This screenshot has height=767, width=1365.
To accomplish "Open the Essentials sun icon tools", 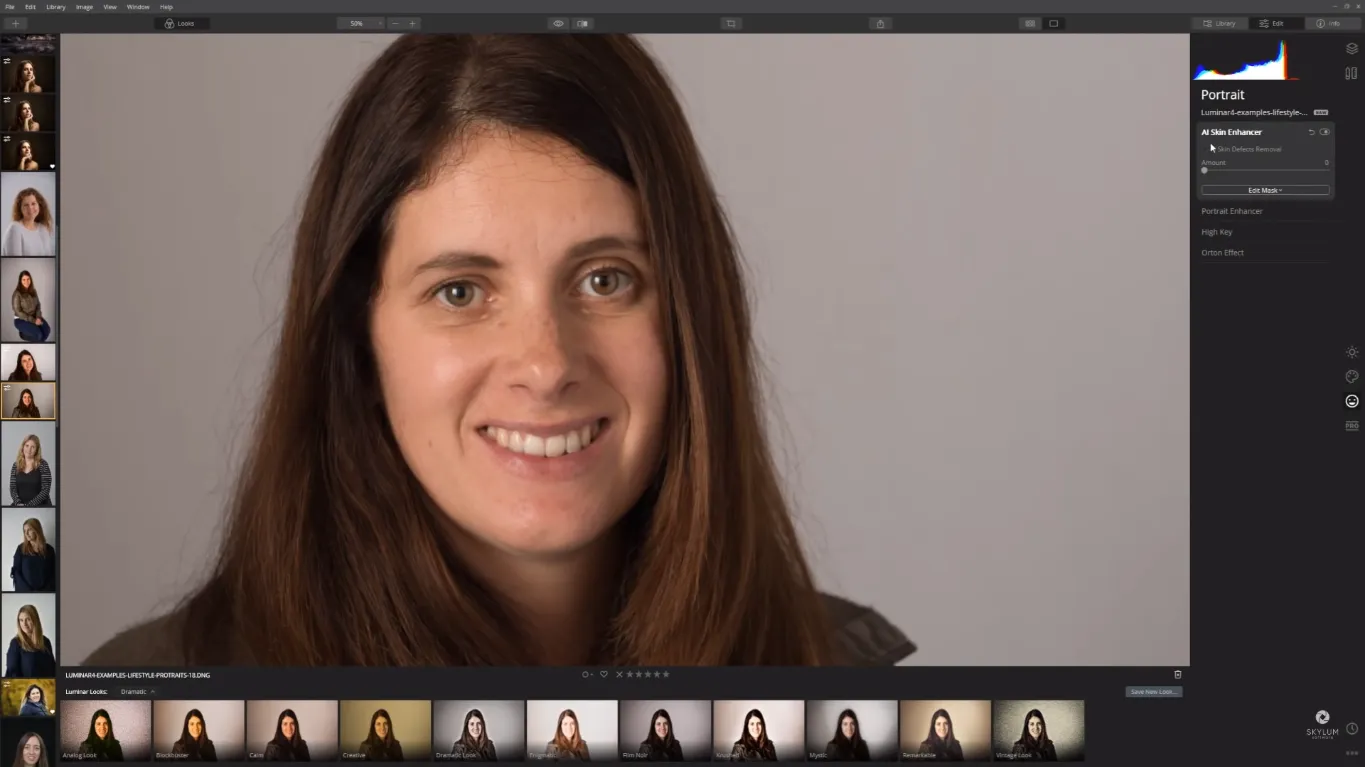I will point(1351,352).
